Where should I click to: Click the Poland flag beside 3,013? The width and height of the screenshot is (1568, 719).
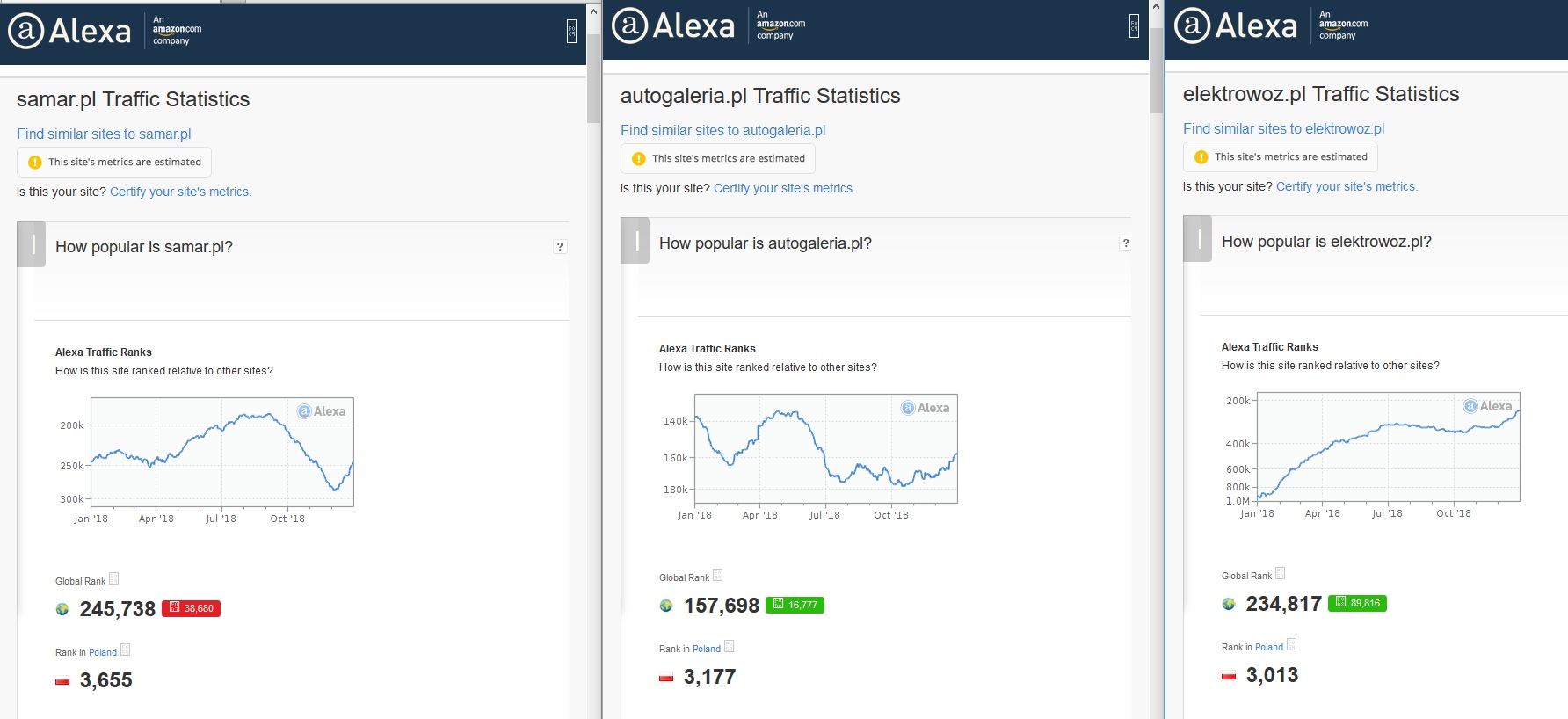[x=1229, y=675]
